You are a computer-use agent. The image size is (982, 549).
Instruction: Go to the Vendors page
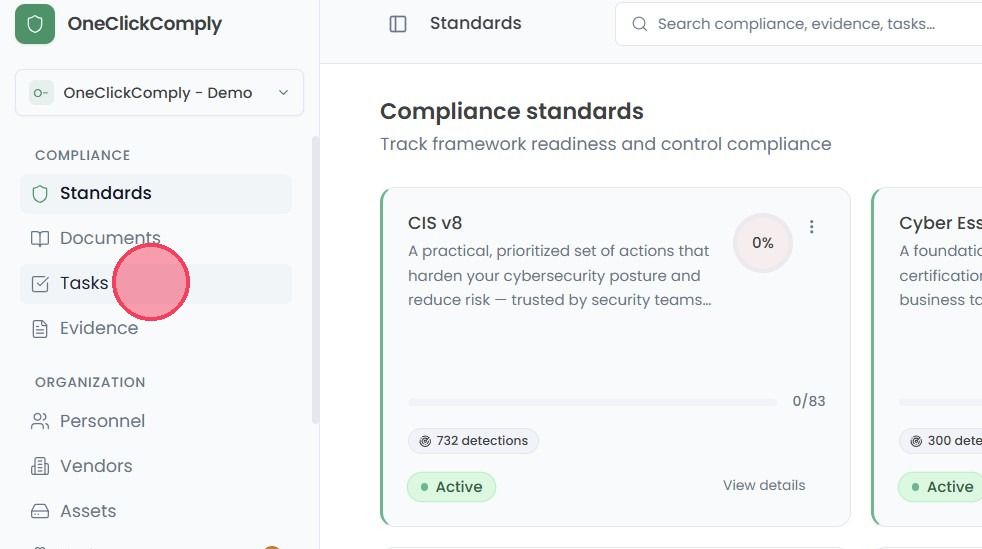coord(155,466)
